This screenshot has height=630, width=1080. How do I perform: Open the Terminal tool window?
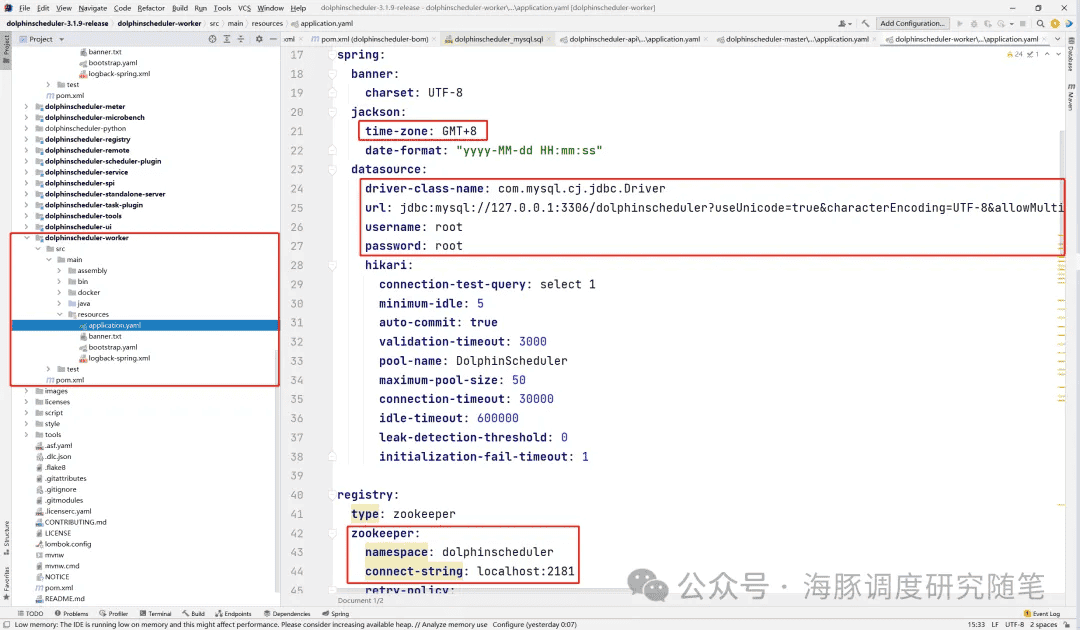point(155,614)
